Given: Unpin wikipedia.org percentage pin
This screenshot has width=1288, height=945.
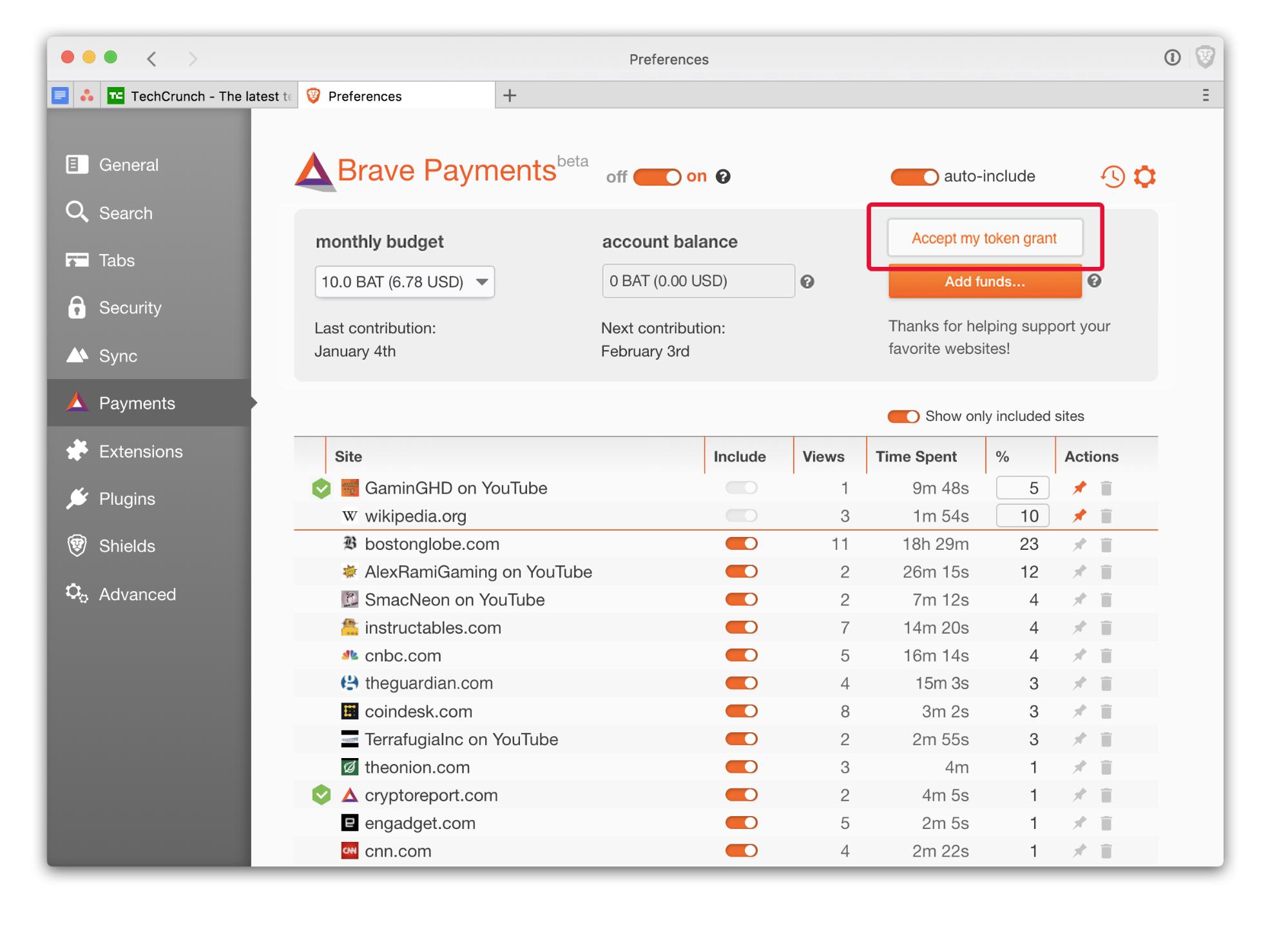Looking at the screenshot, I should coord(1079,516).
